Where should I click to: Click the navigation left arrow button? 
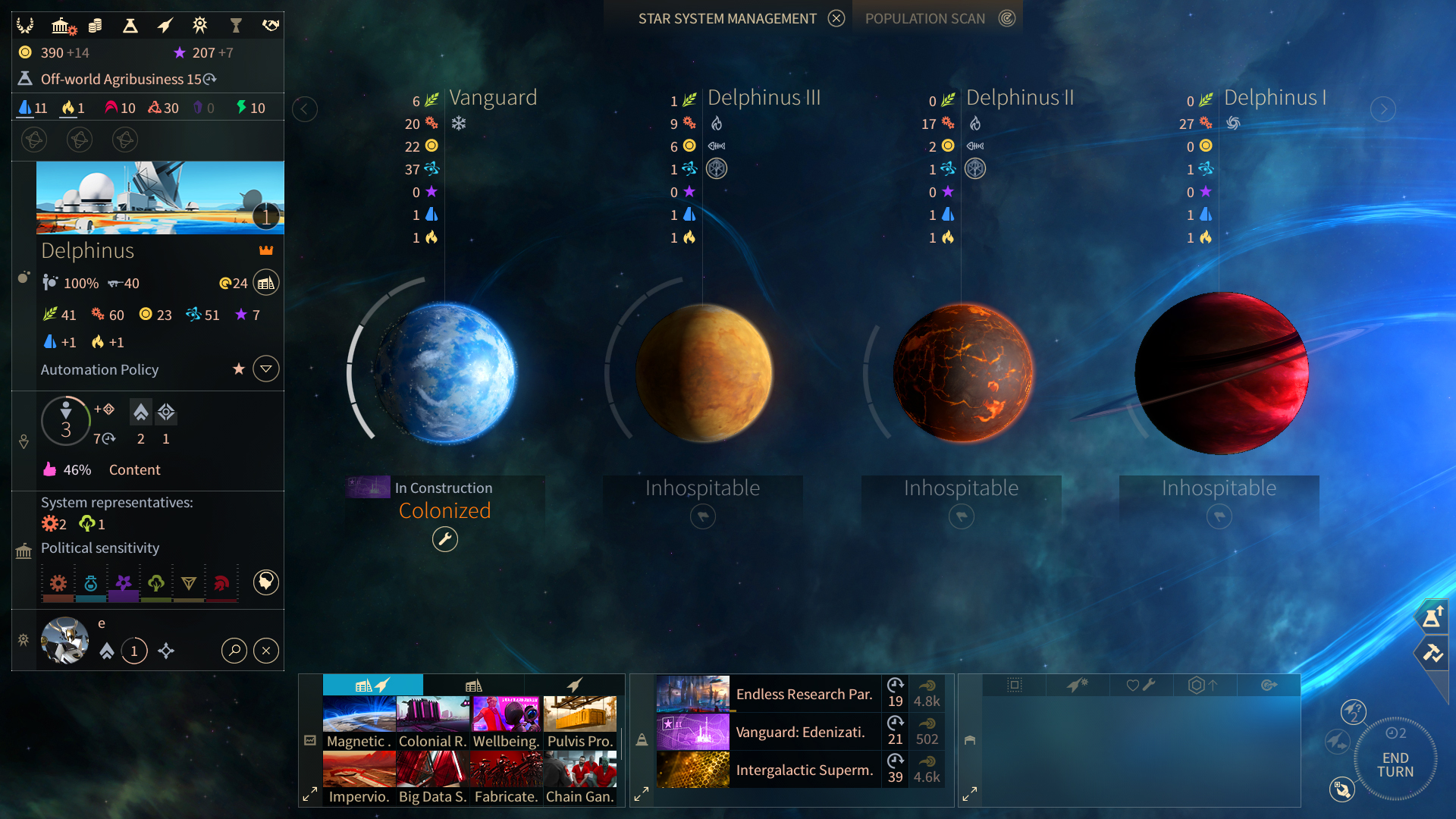(x=307, y=109)
